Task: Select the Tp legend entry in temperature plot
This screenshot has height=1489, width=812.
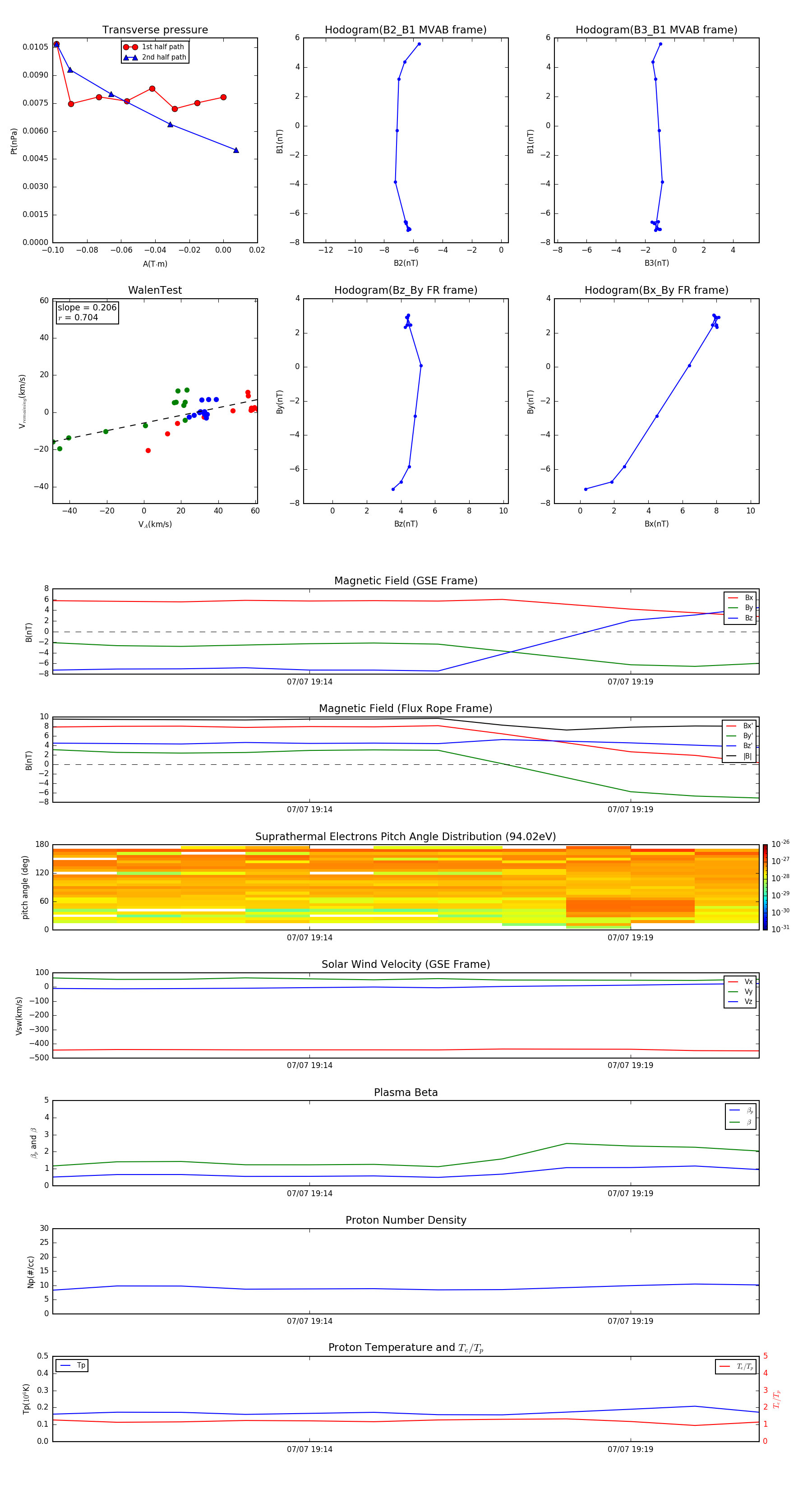Action: pyautogui.click(x=72, y=1365)
